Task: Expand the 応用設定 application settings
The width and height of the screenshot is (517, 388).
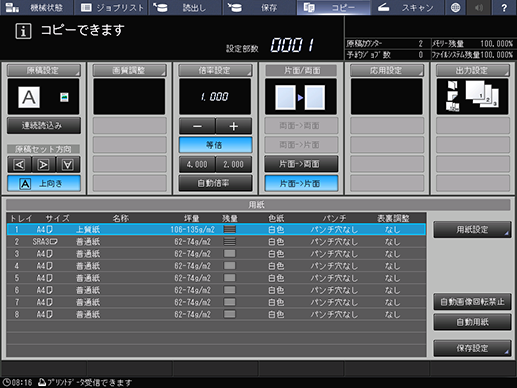Action: [x=387, y=70]
